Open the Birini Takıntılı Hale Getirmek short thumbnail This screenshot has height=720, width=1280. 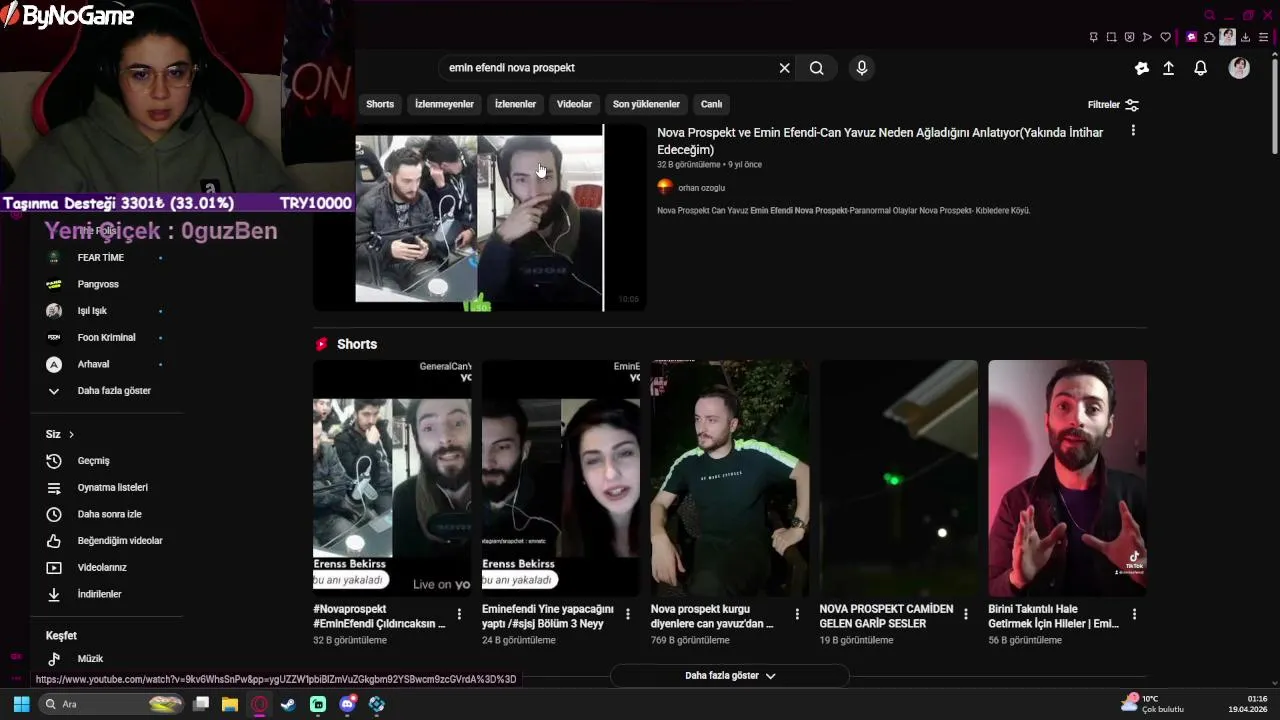click(x=1067, y=478)
